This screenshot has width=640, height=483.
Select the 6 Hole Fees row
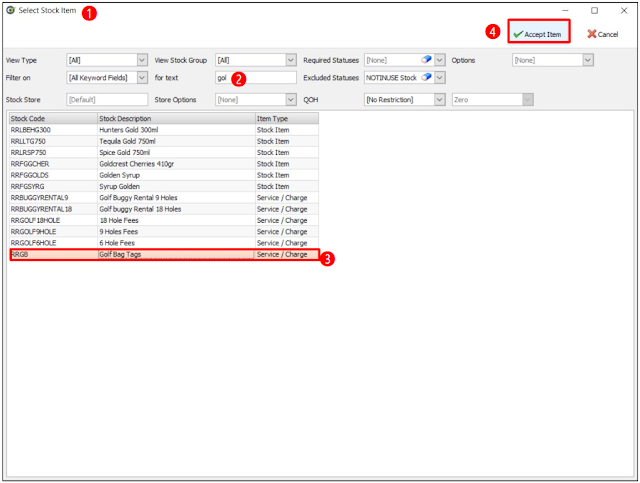point(164,243)
